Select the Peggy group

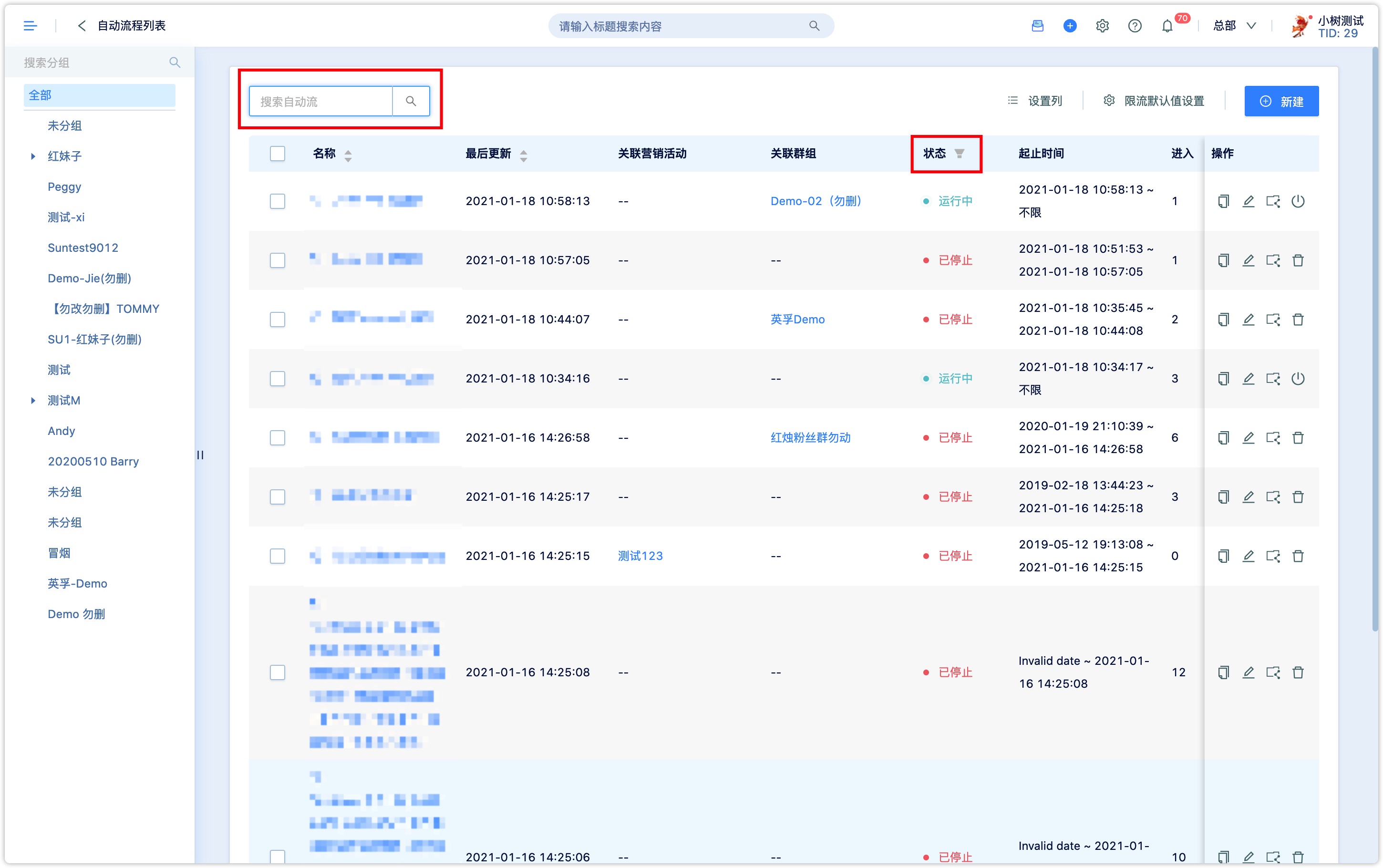(64, 186)
